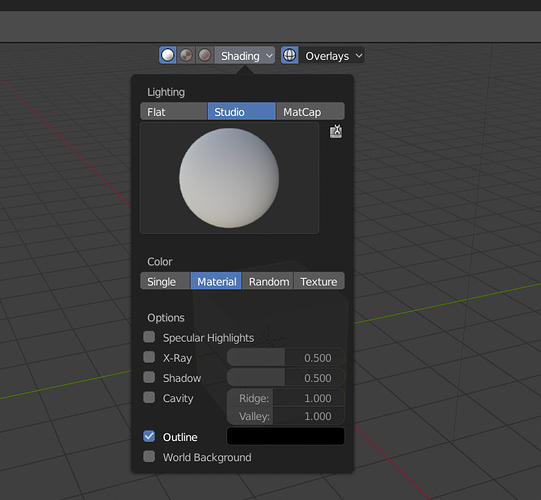Expand the Overlays dropdown
Screen dimensions: 541x500
[332, 56]
